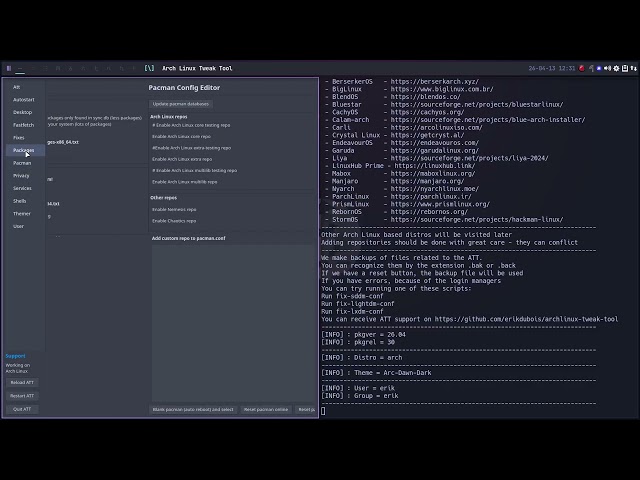Click inside the custom repo text area
640x480 pixels.
point(233,323)
